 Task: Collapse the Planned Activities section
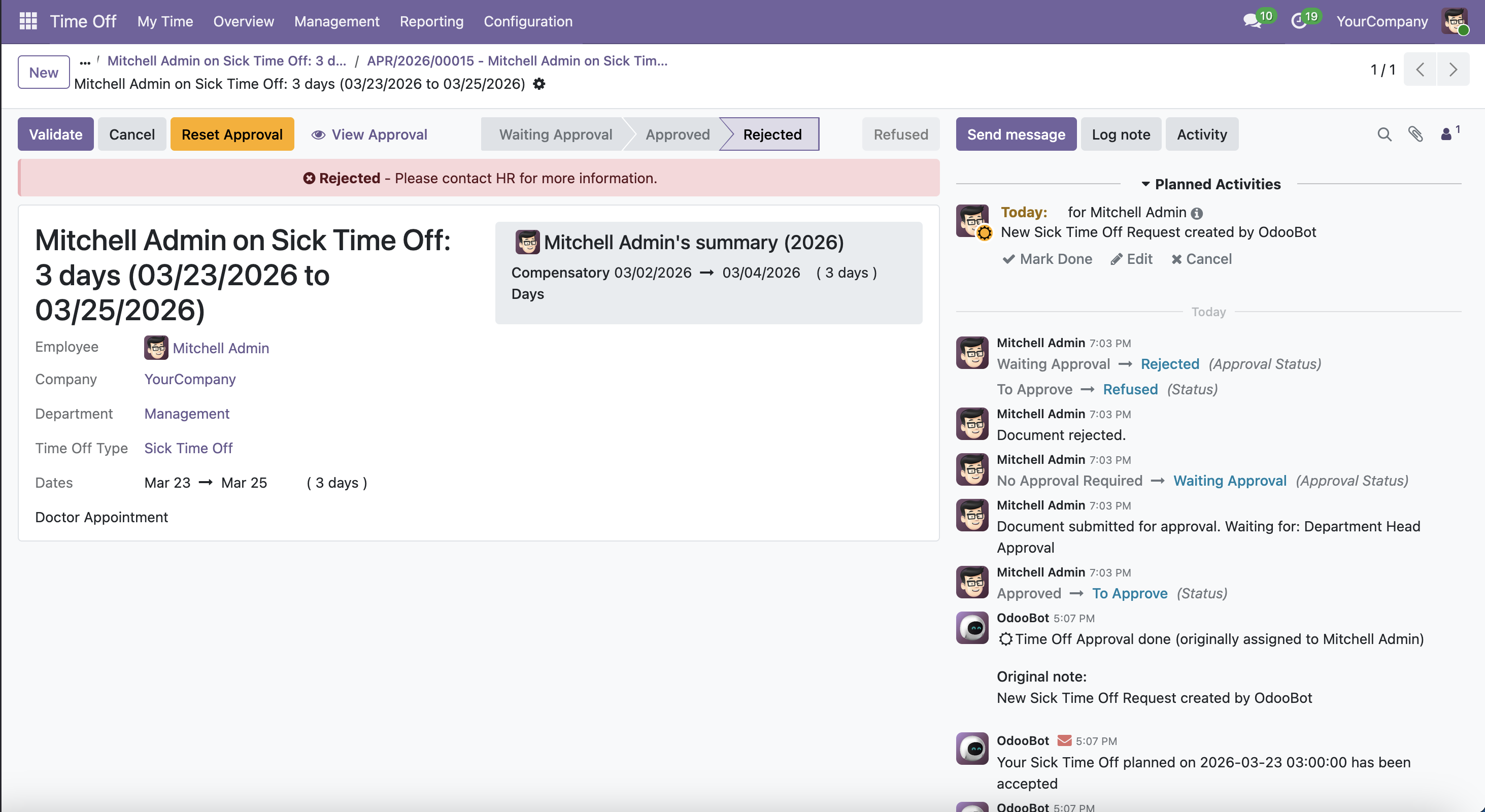(1145, 184)
